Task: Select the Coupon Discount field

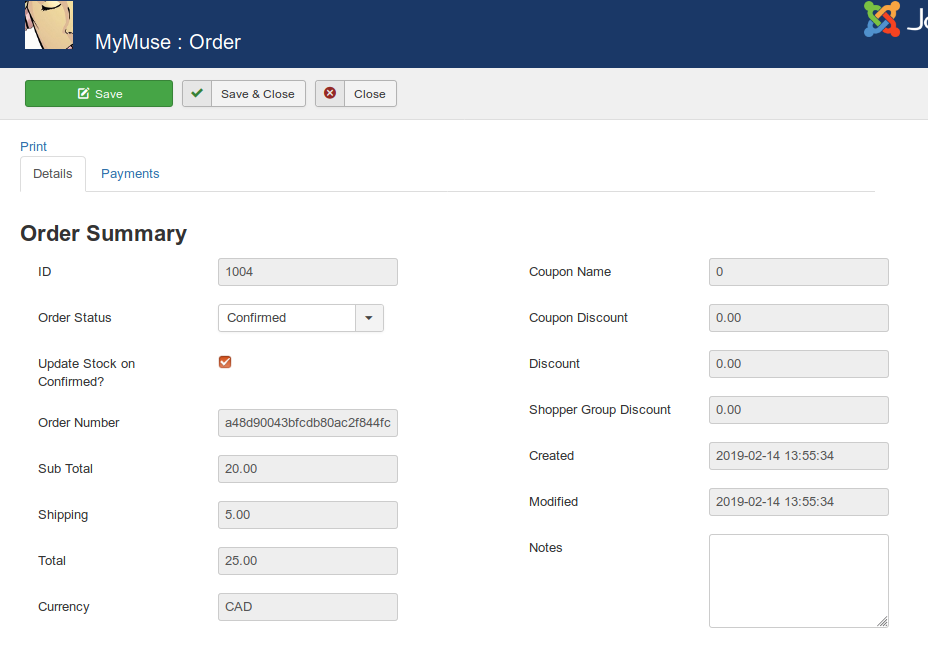Action: [798, 317]
